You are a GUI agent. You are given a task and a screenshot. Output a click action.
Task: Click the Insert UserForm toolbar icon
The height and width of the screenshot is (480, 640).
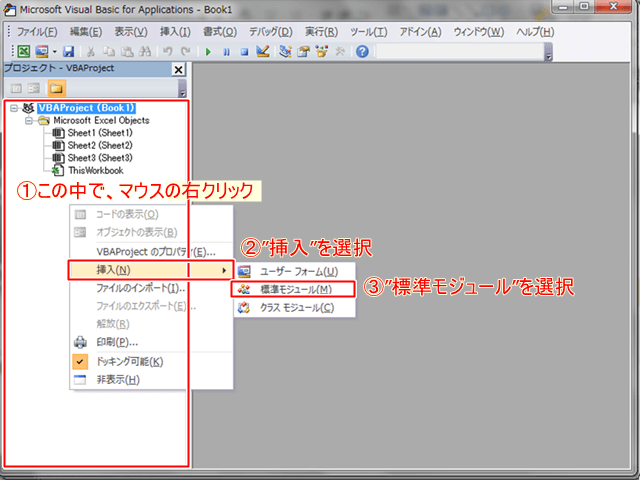[42, 51]
